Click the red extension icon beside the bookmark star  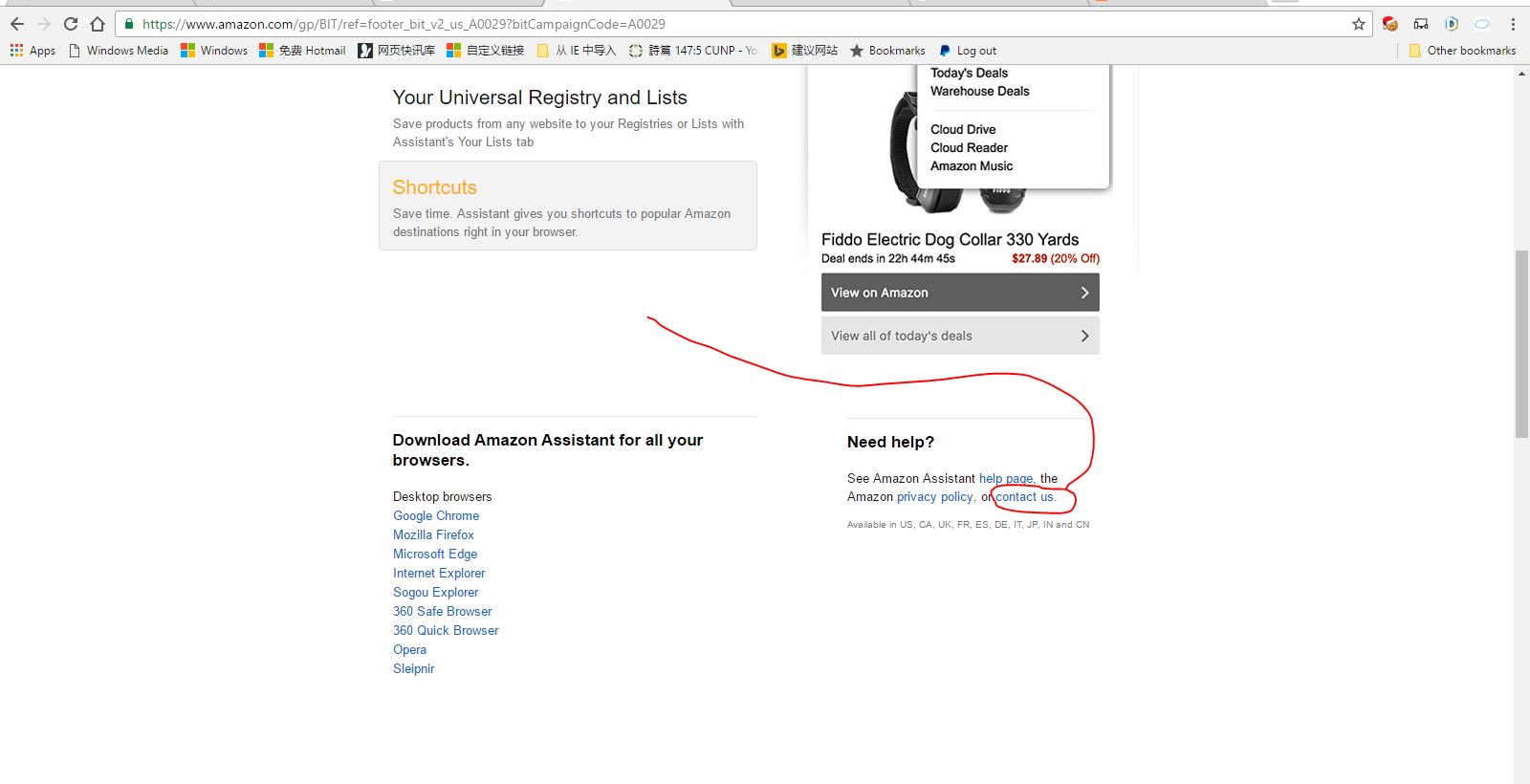[x=1390, y=24]
